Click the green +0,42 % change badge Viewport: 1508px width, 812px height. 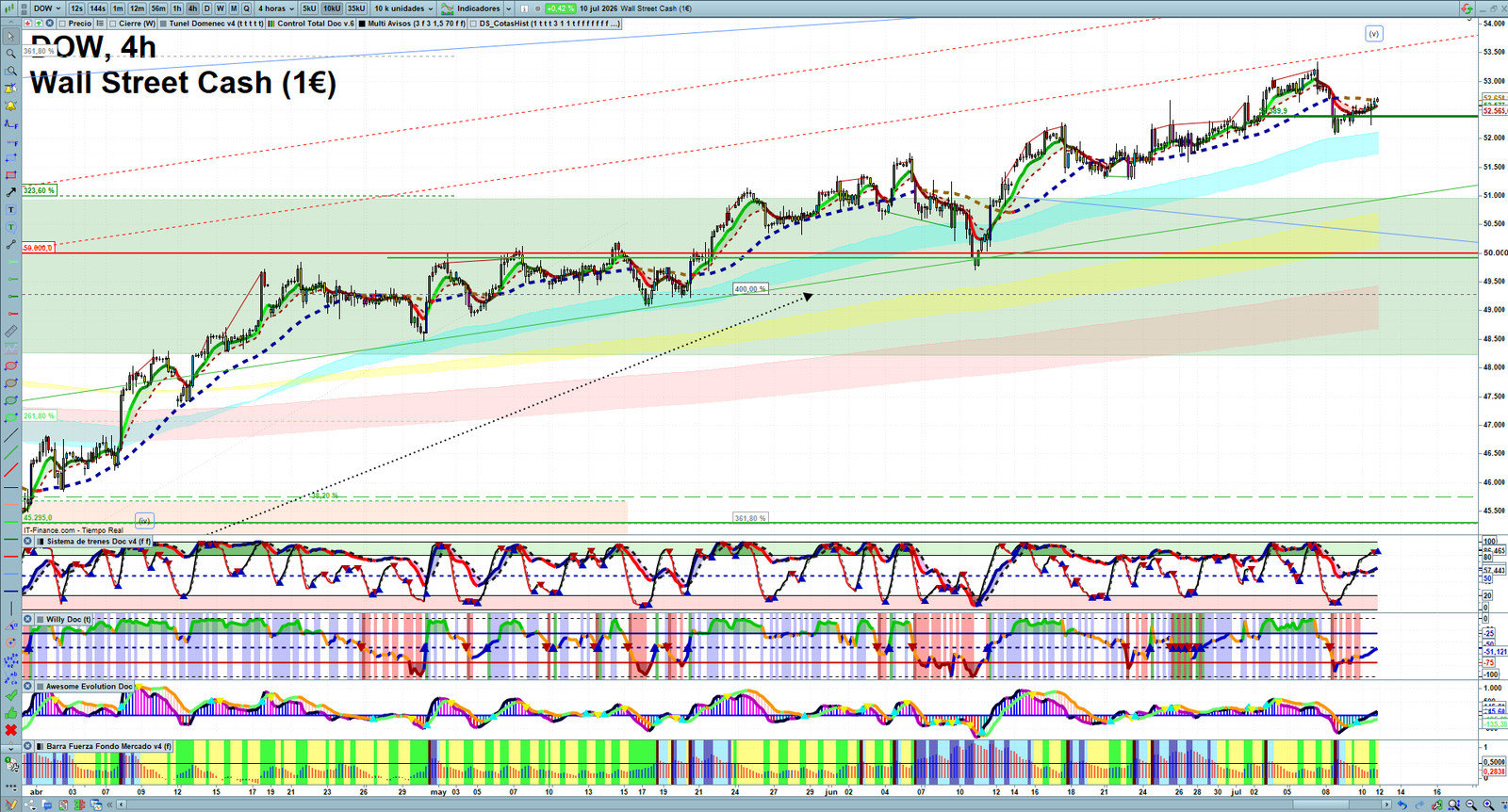click(x=560, y=8)
